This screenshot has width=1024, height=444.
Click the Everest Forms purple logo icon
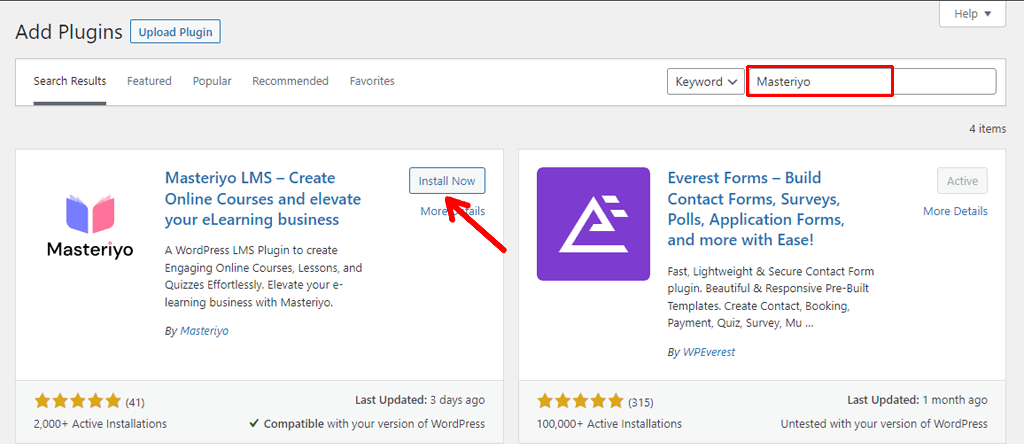593,223
